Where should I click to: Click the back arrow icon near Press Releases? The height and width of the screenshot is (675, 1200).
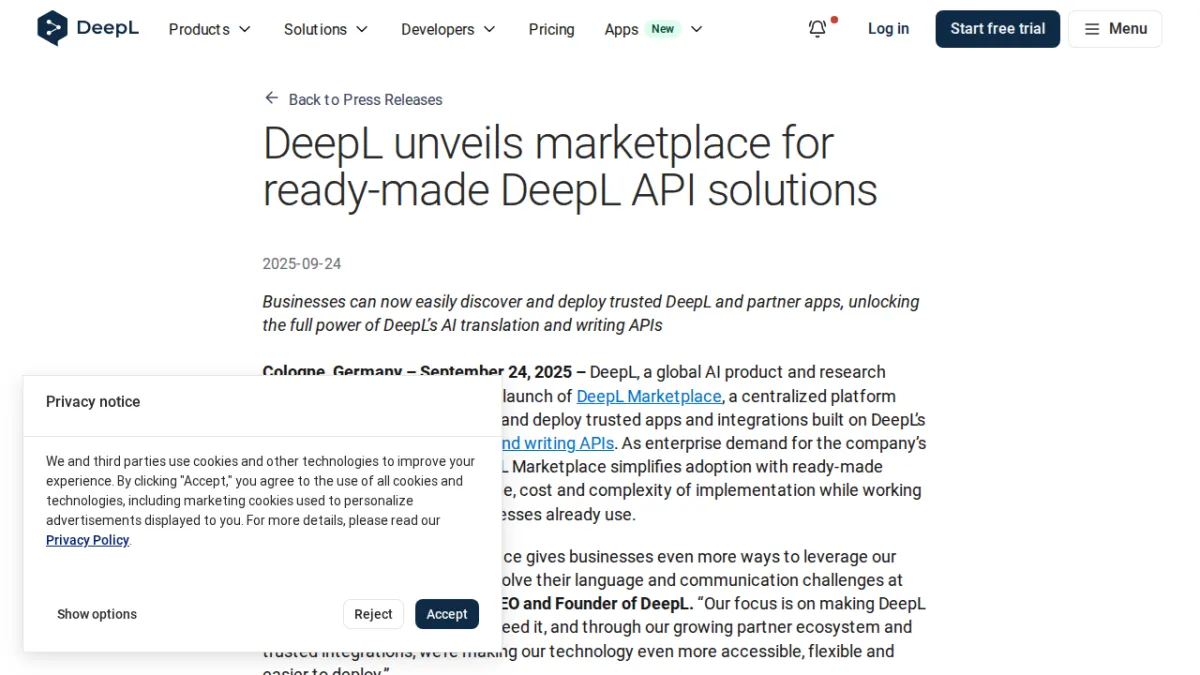[271, 98]
